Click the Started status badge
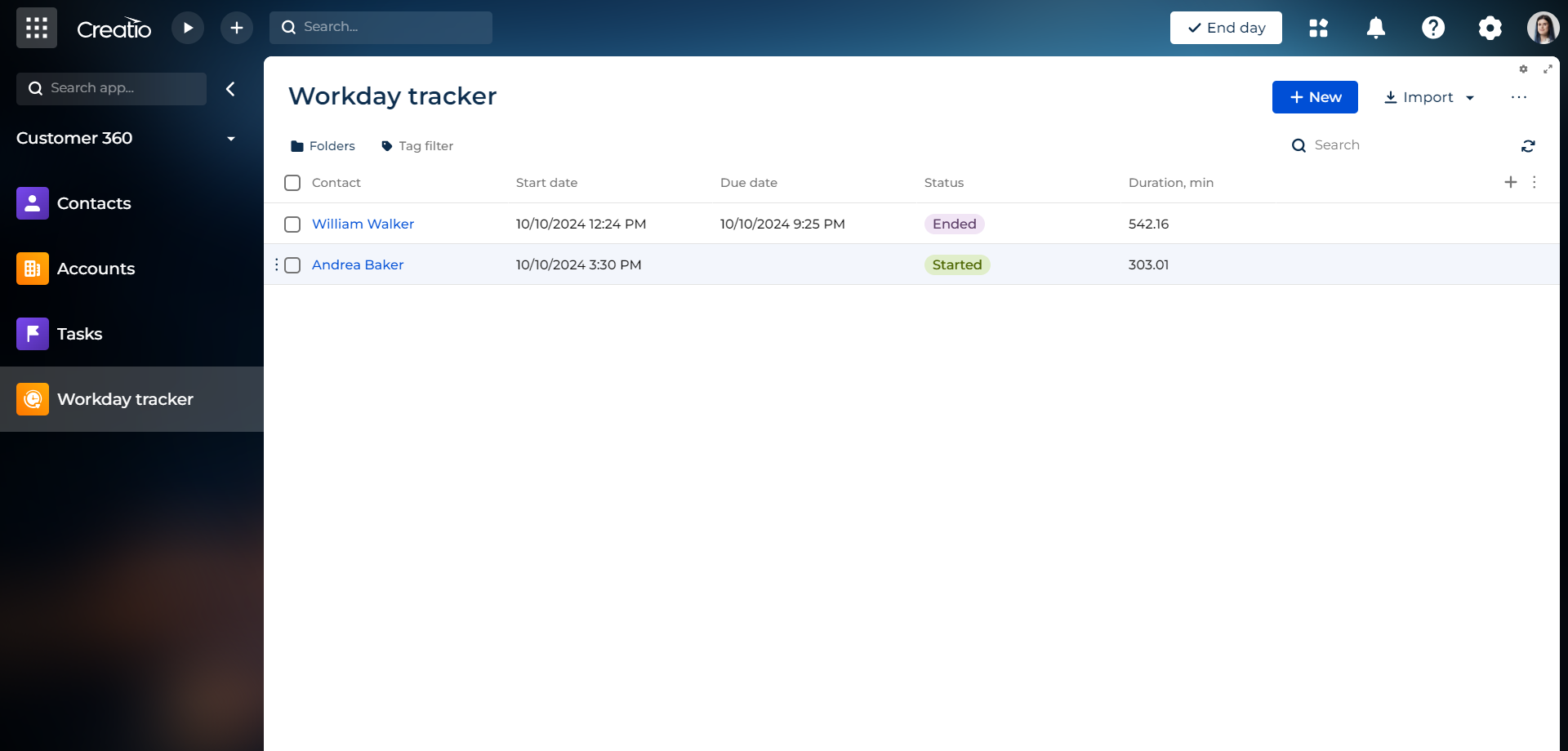The image size is (1568, 751). click(x=957, y=264)
